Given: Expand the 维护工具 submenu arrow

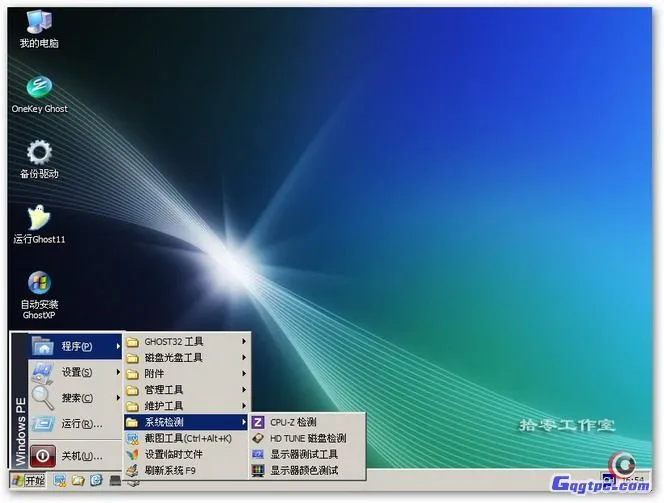Looking at the screenshot, I should (244, 406).
